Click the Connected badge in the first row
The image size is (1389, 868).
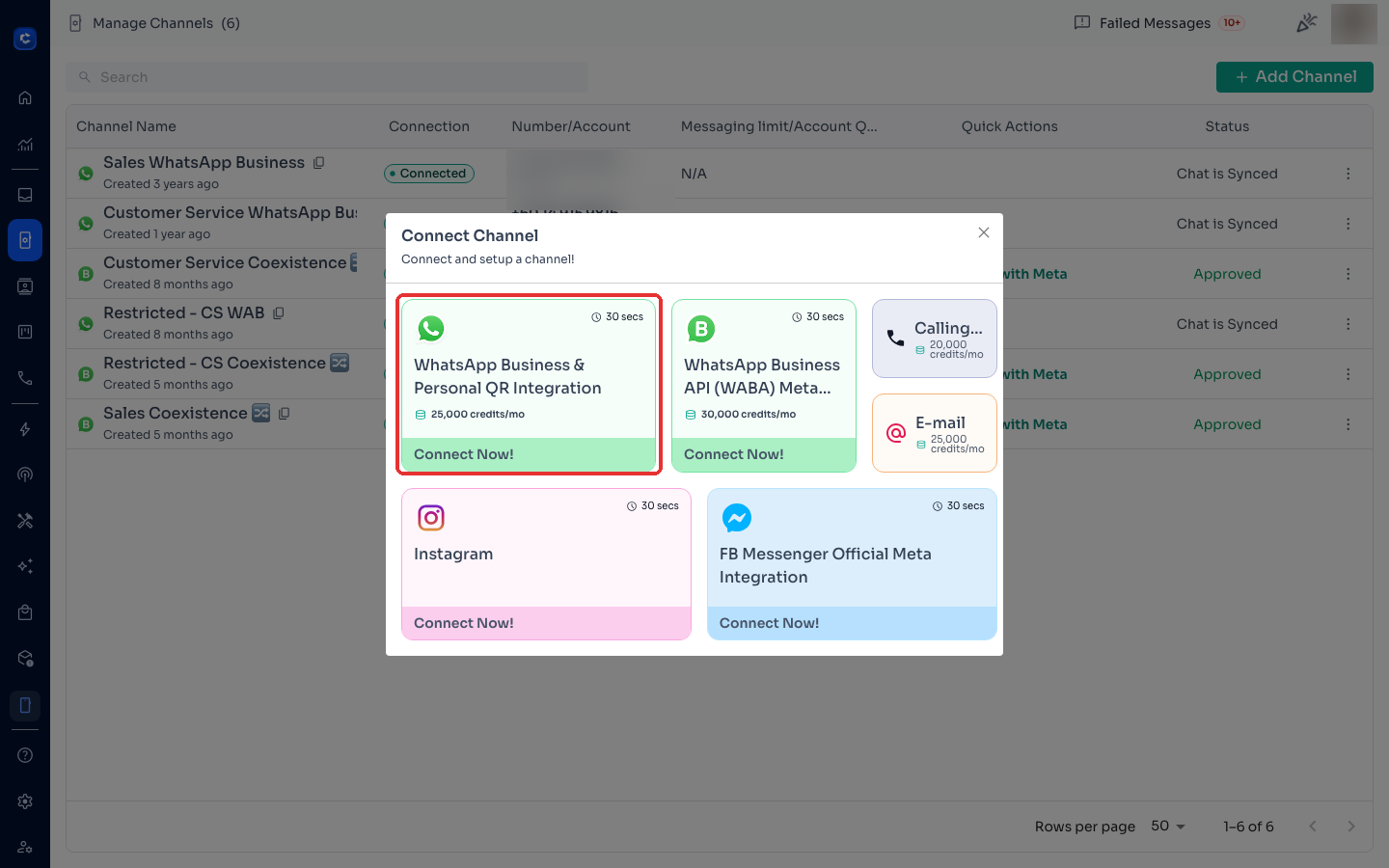pos(429,174)
